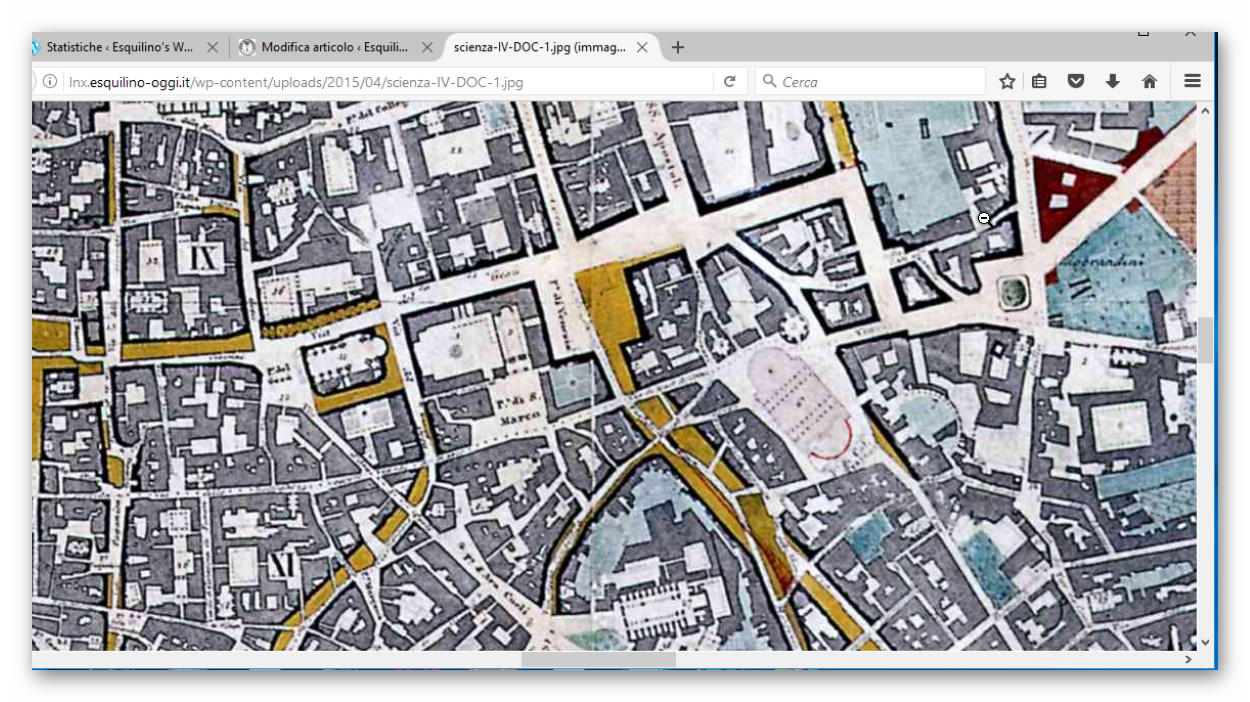Click the horizontal scrollbar thumb
Image resolution: width=1250 pixels, height=702 pixels.
click(x=598, y=659)
